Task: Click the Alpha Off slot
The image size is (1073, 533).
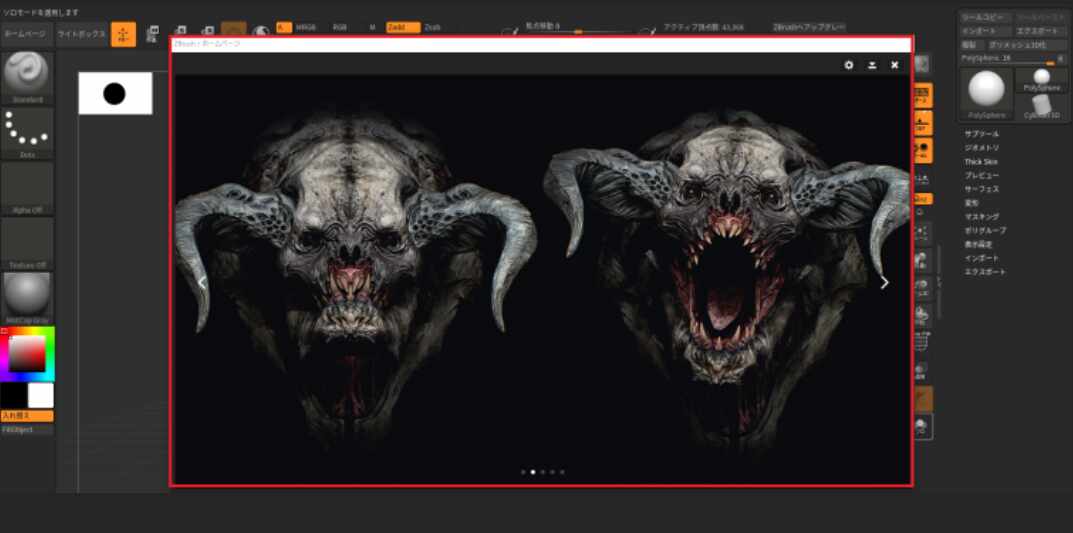Action: coord(27,187)
